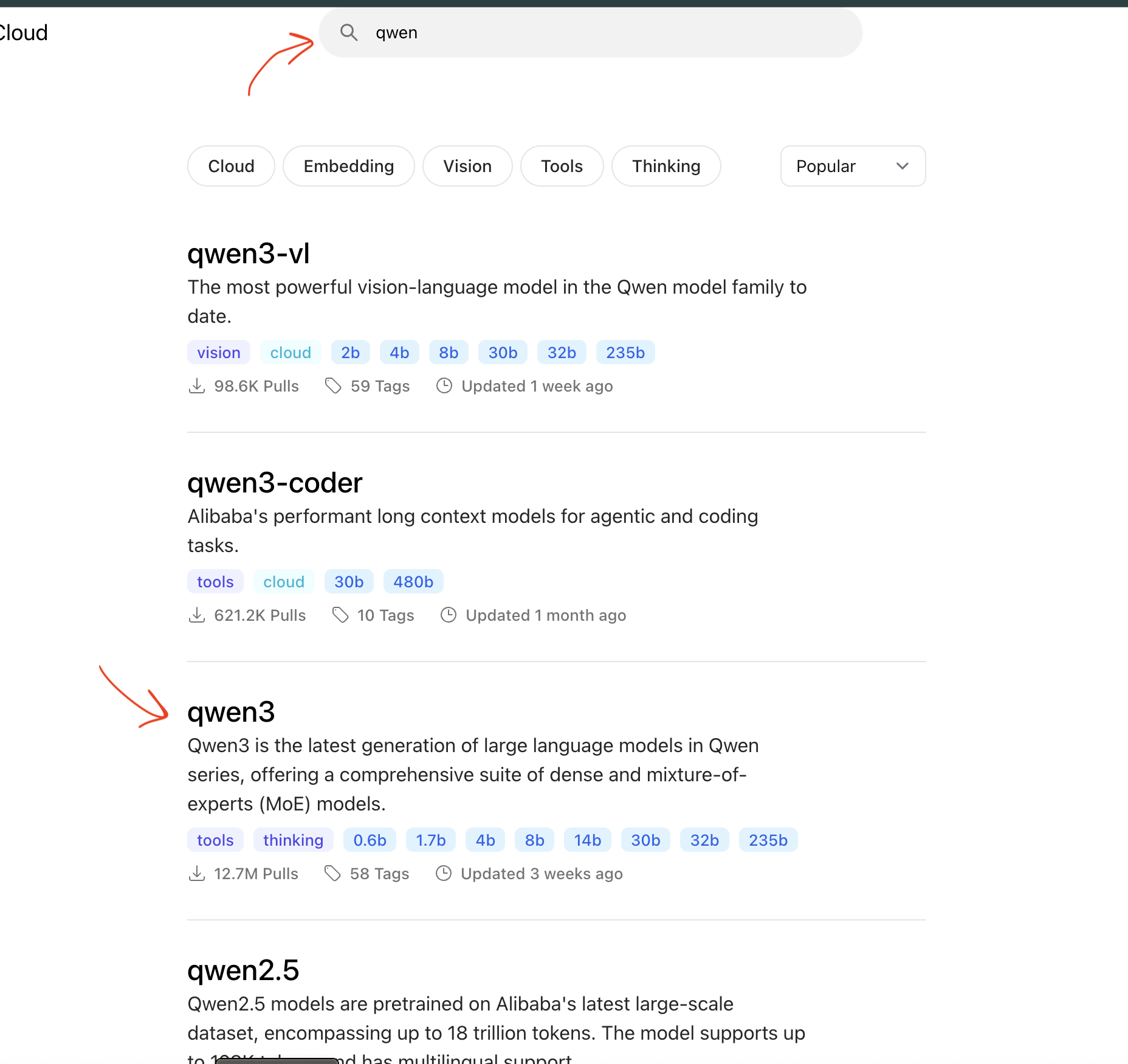The image size is (1128, 1064).
Task: Select the Embedding filter pill
Action: click(348, 165)
